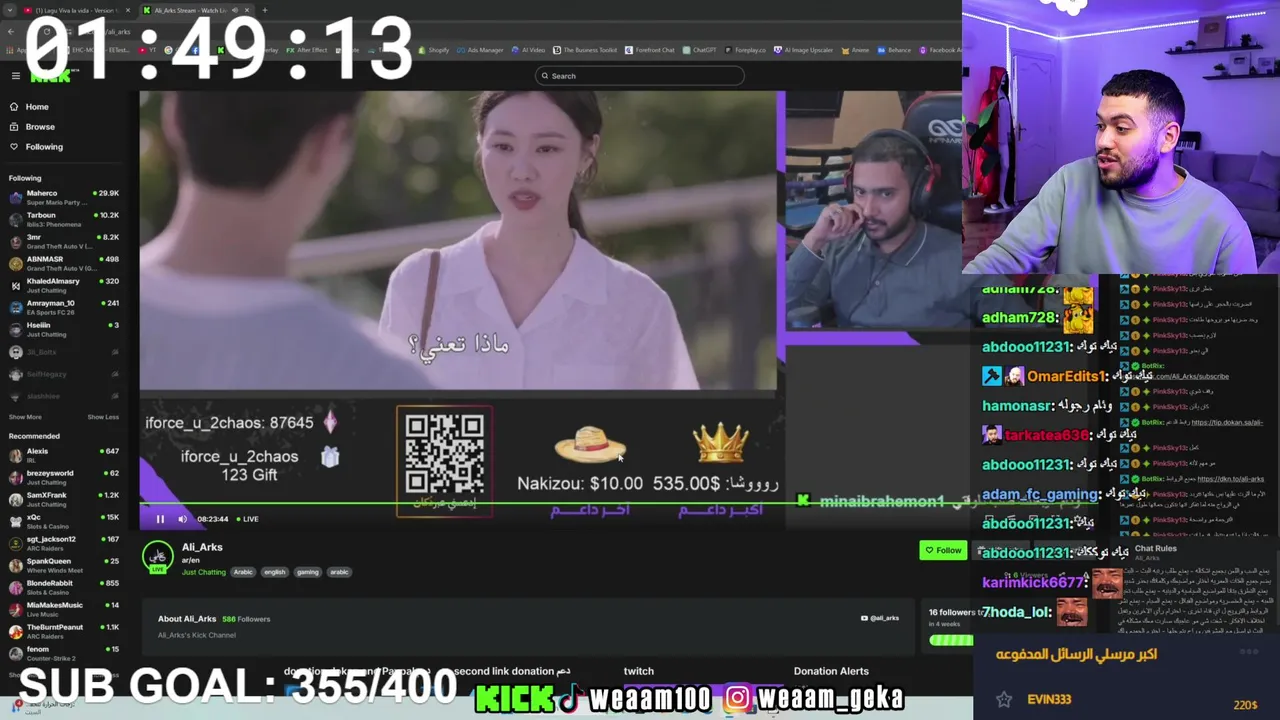This screenshot has height=720, width=1280.
Task: Collapse the list with Show Less
Action: pyautogui.click(x=103, y=417)
